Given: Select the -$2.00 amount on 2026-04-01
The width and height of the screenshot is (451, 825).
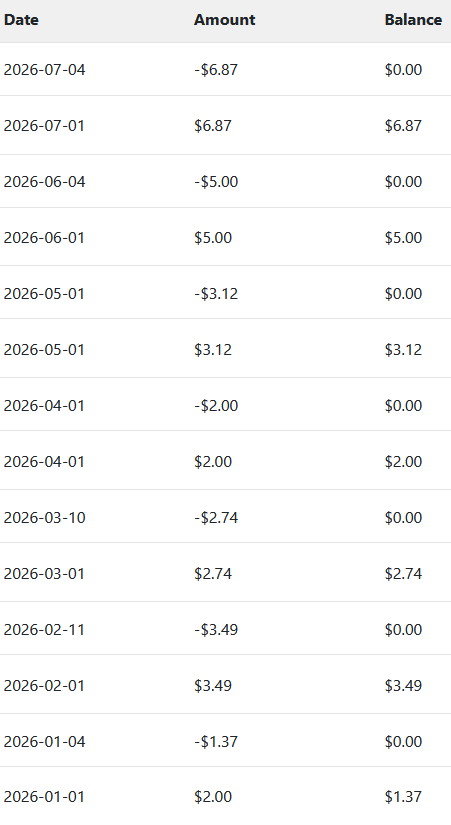Looking at the screenshot, I should [216, 406].
